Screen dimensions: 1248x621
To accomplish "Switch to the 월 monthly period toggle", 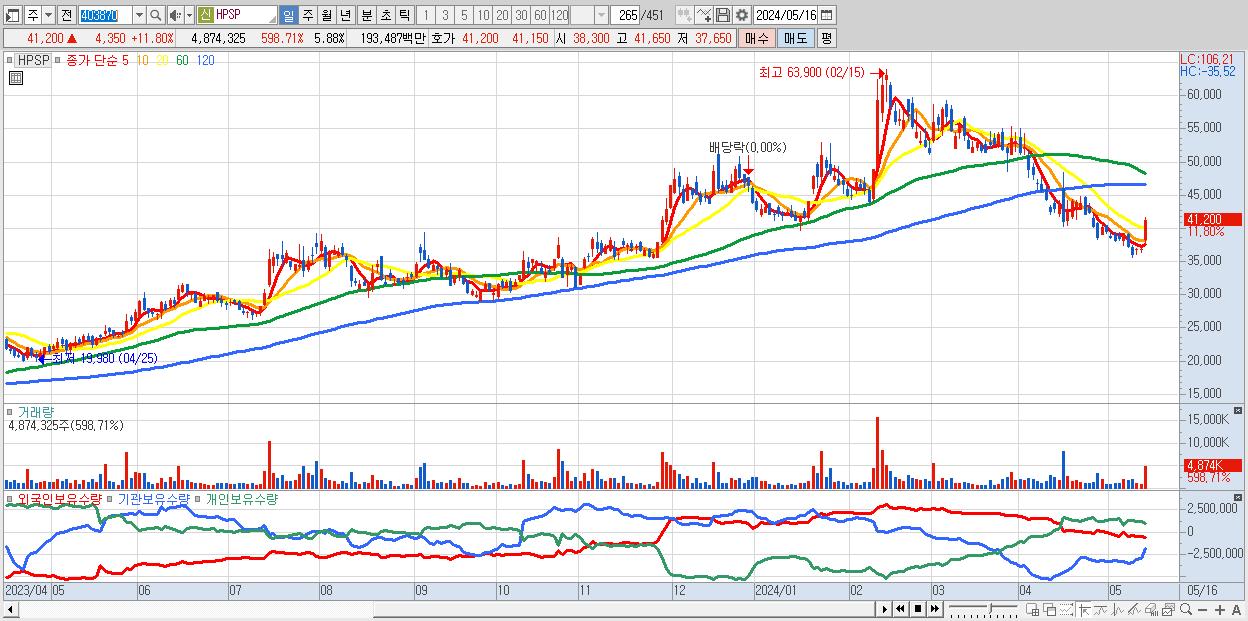I will pos(326,16).
